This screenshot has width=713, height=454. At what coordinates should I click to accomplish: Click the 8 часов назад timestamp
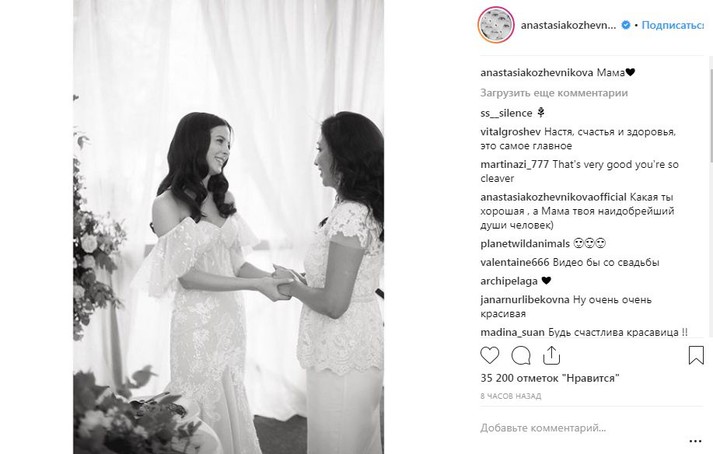511,396
